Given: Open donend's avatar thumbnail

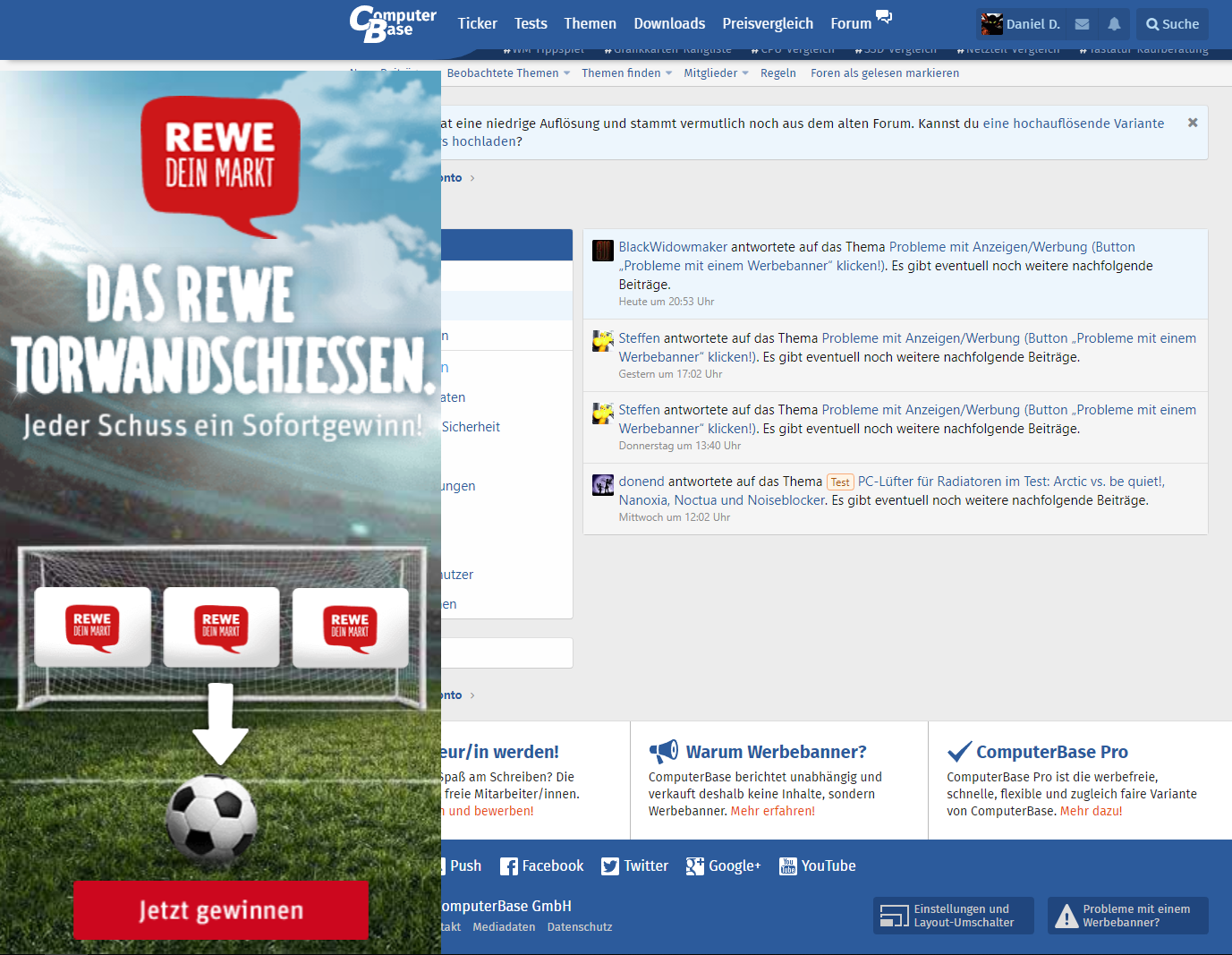Looking at the screenshot, I should 603,485.
